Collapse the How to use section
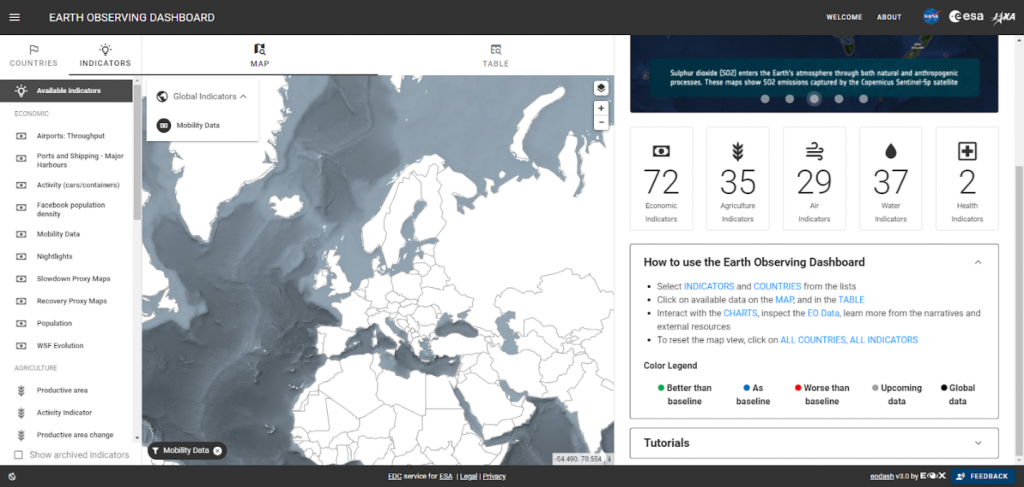This screenshot has height=487, width=1024. tap(978, 262)
